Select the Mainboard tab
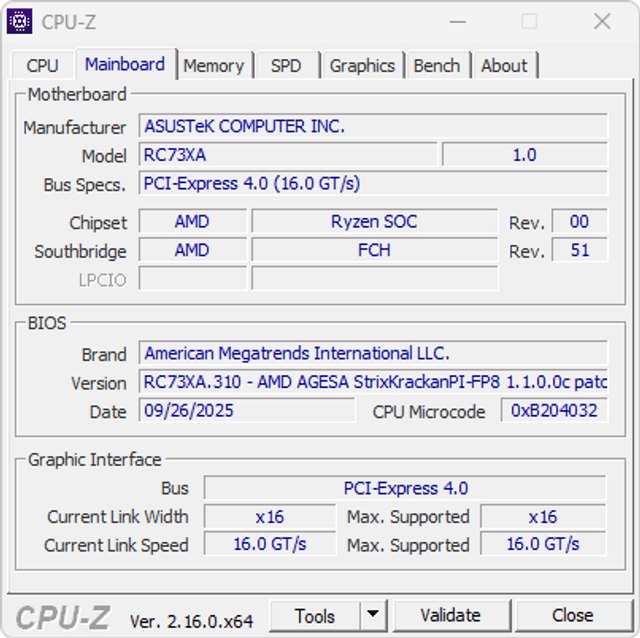640x638 pixels. coord(125,64)
